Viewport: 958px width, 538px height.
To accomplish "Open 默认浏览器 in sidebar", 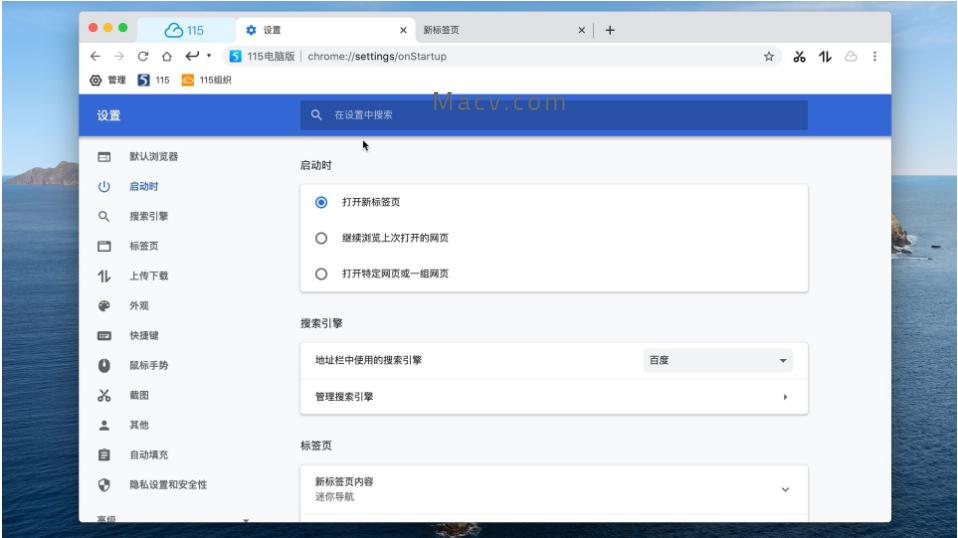I will [x=153, y=156].
